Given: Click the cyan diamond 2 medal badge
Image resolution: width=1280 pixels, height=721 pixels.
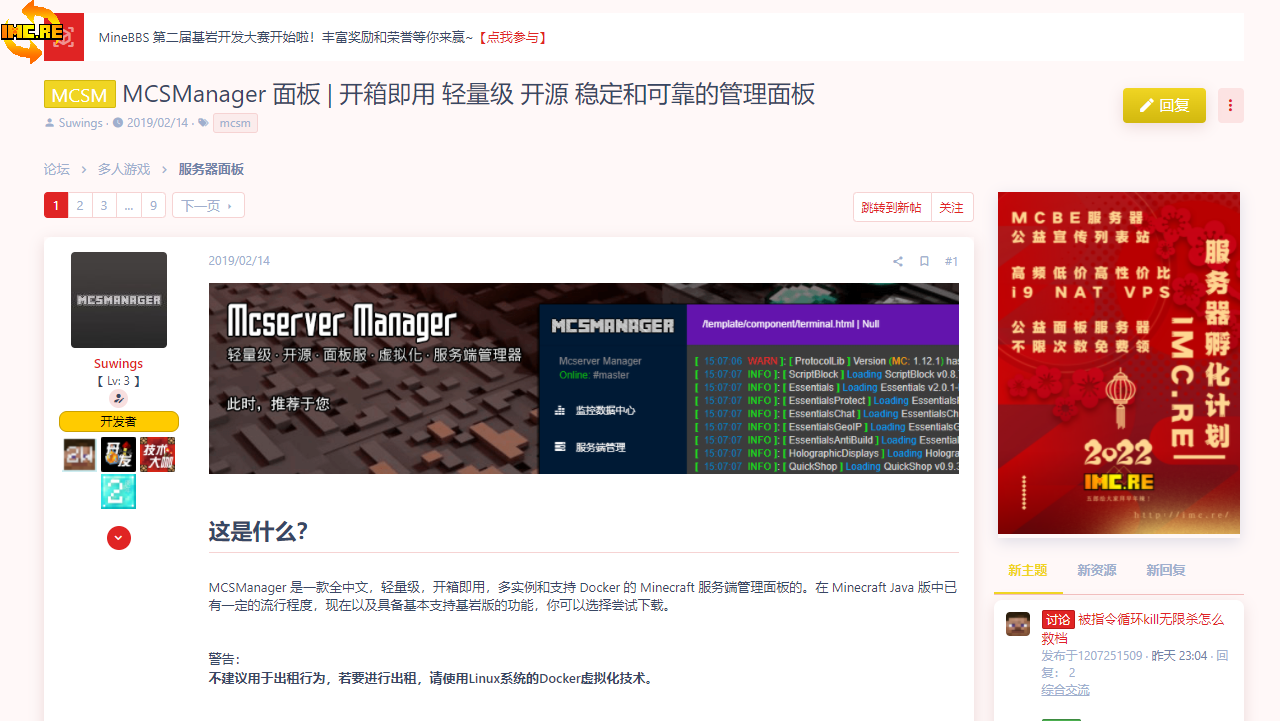Looking at the screenshot, I should click(118, 492).
